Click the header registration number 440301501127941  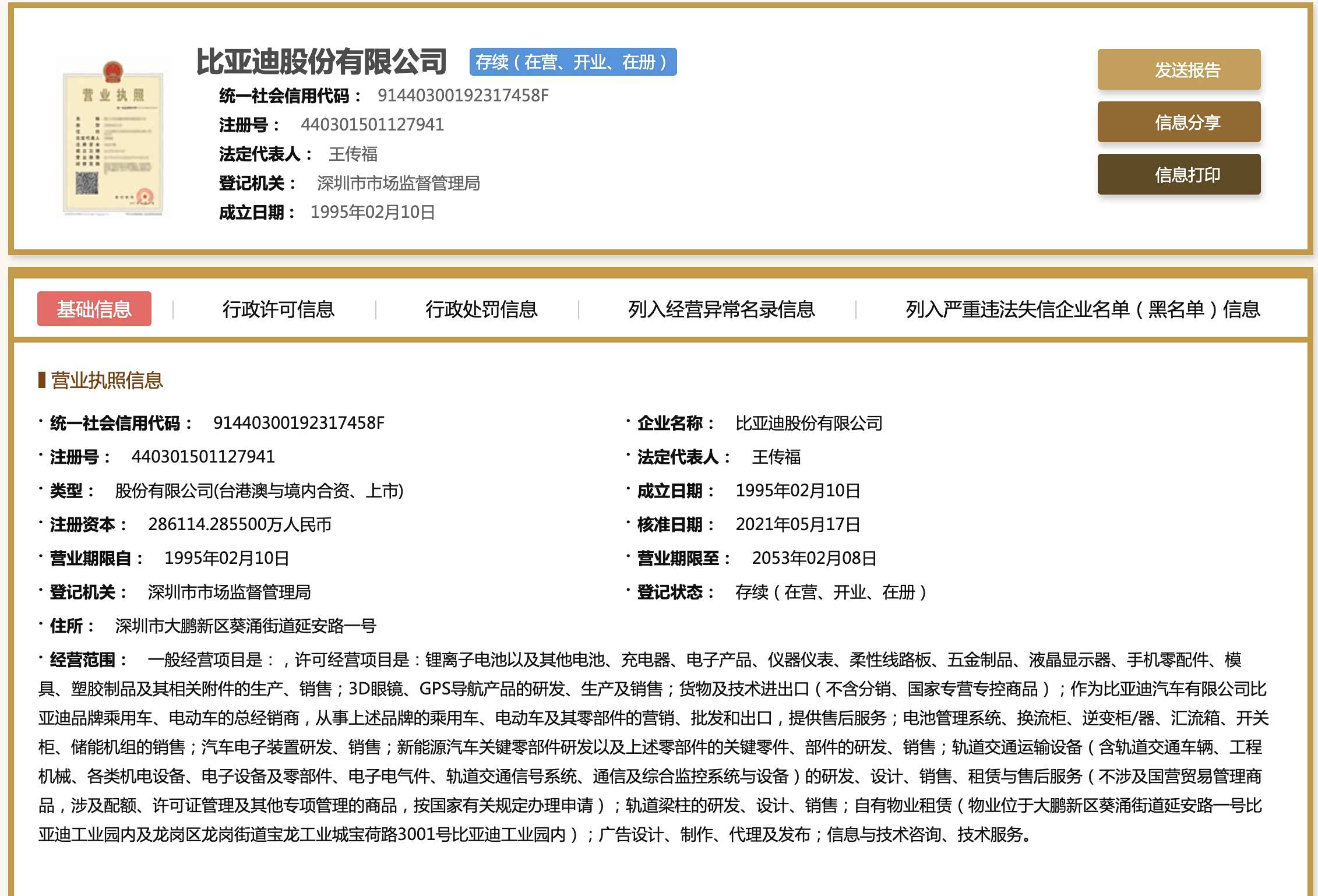pyautogui.click(x=372, y=125)
